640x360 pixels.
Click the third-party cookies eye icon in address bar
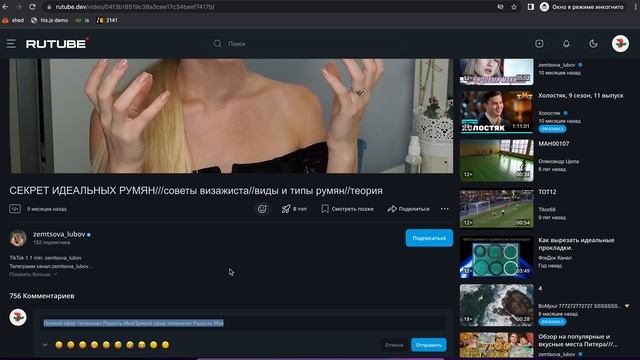pos(500,7)
